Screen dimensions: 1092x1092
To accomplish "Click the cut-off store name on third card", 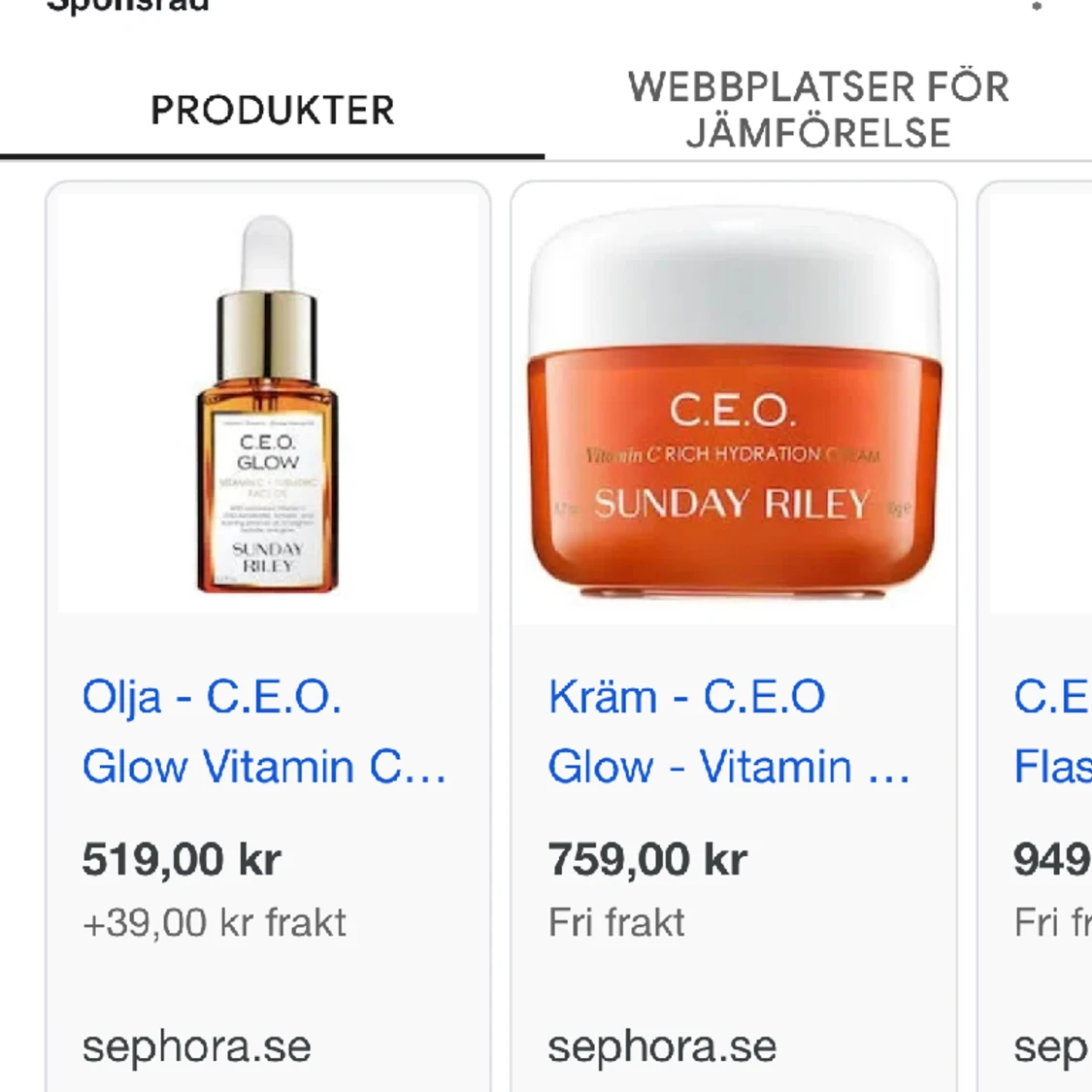I will [1052, 1047].
